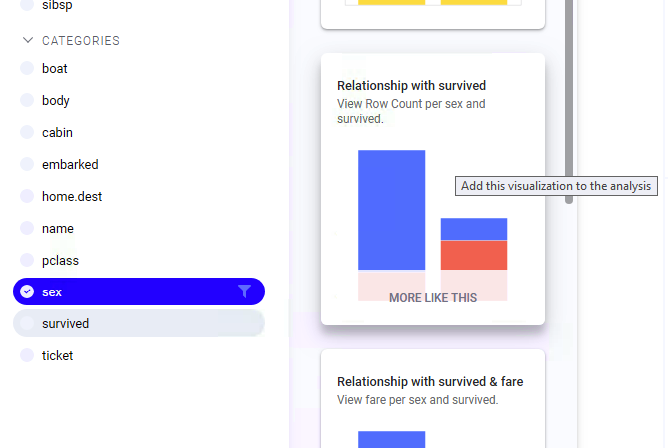Collapse the CATEGORIES section chevron
The width and height of the screenshot is (668, 448).
[28, 40]
